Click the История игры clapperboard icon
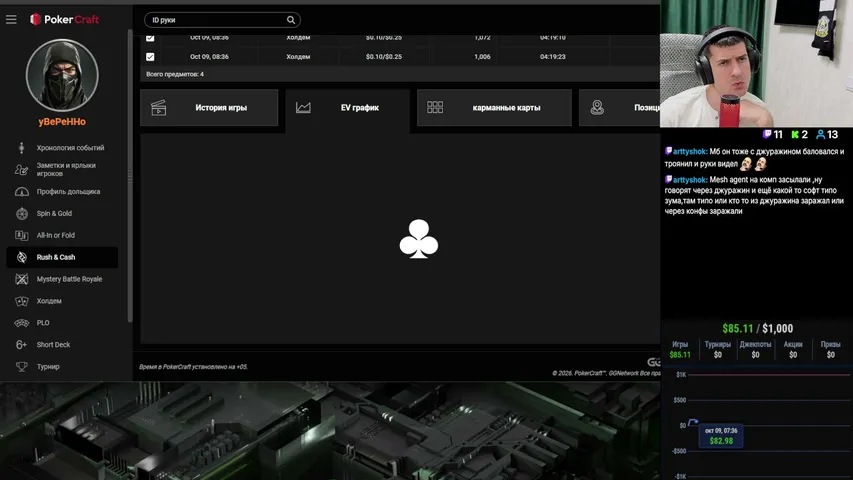 [158, 108]
